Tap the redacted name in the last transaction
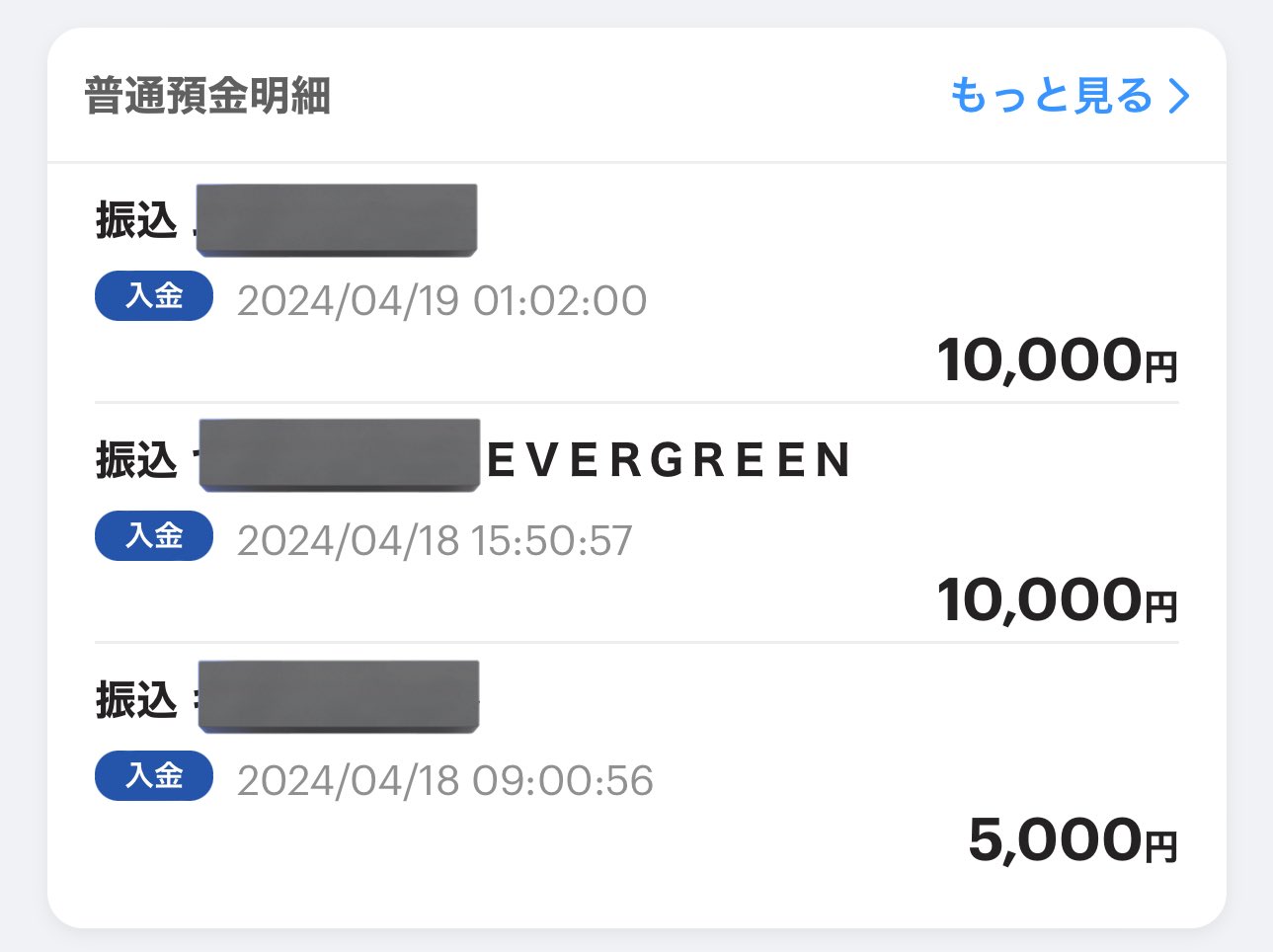This screenshot has width=1273, height=952. click(338, 696)
